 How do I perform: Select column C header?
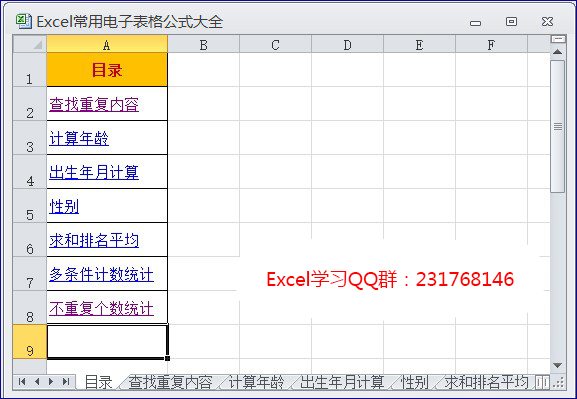(x=275, y=45)
